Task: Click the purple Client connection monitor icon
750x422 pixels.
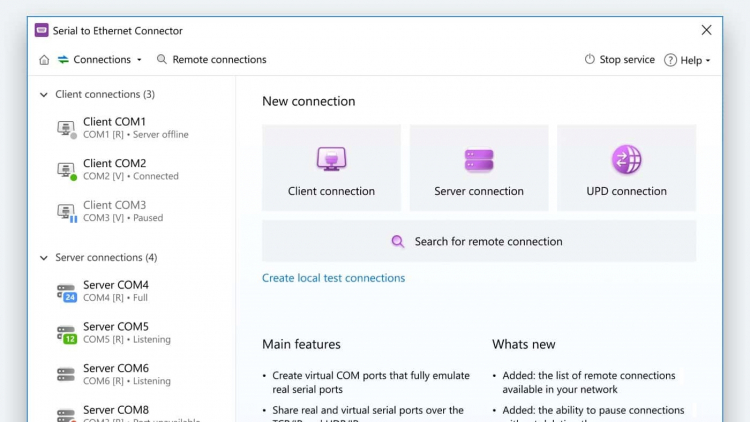Action: [x=331, y=159]
